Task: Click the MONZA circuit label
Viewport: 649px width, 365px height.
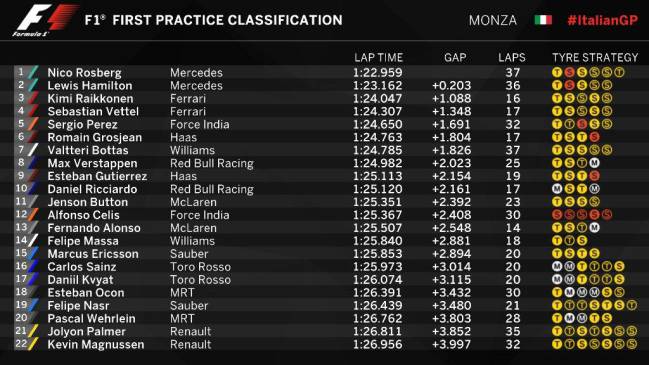Action: coord(493,20)
